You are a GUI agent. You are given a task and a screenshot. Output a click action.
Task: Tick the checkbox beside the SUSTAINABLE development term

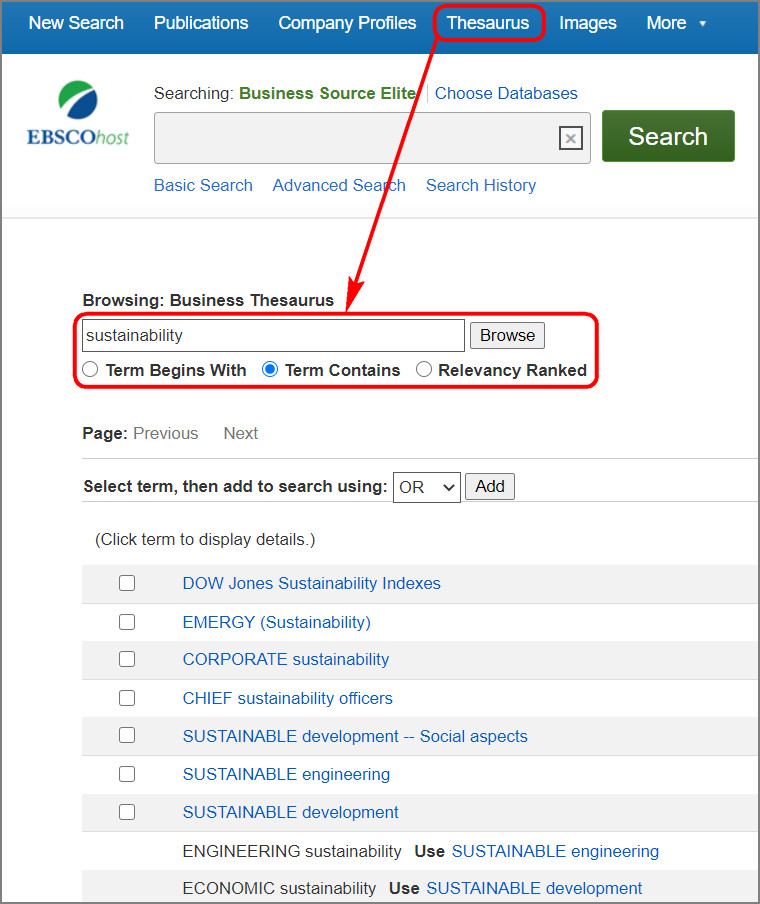pyautogui.click(x=127, y=812)
